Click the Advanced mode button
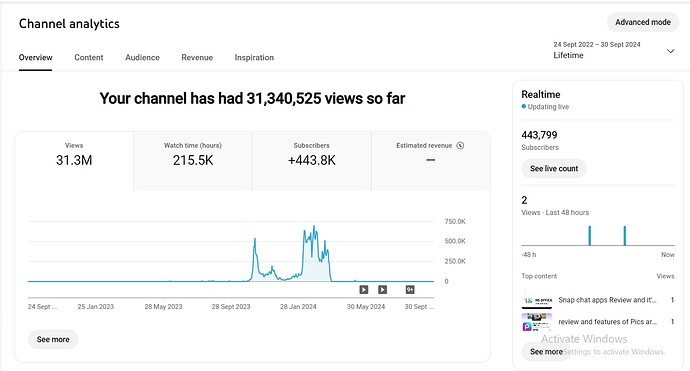This screenshot has width=690, height=371. [642, 22]
